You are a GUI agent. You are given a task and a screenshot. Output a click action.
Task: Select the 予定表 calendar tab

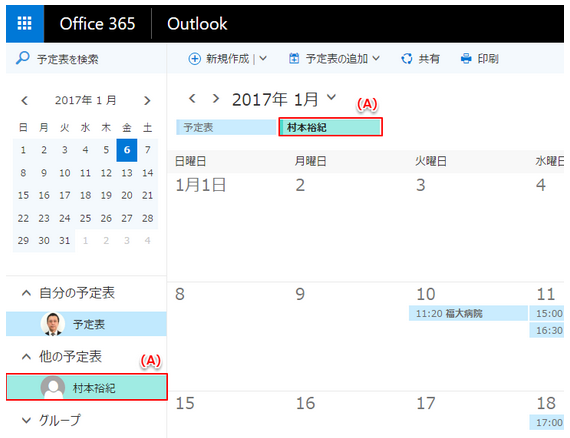tap(226, 127)
